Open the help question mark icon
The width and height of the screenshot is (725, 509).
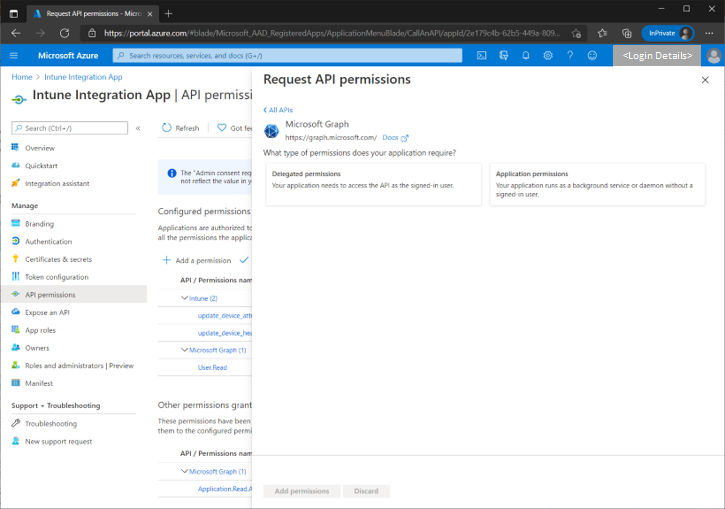click(570, 55)
